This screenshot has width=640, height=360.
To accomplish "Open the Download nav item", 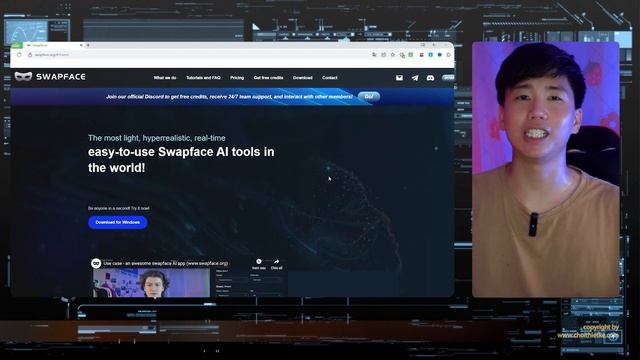I will point(302,78).
